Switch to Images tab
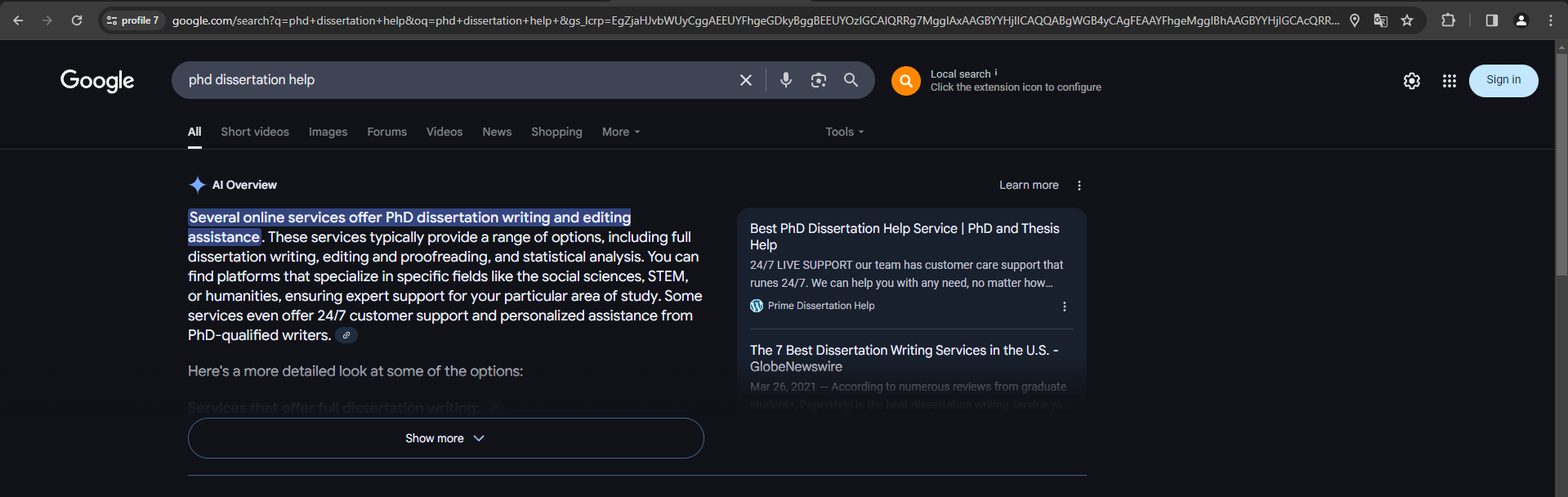 [328, 132]
